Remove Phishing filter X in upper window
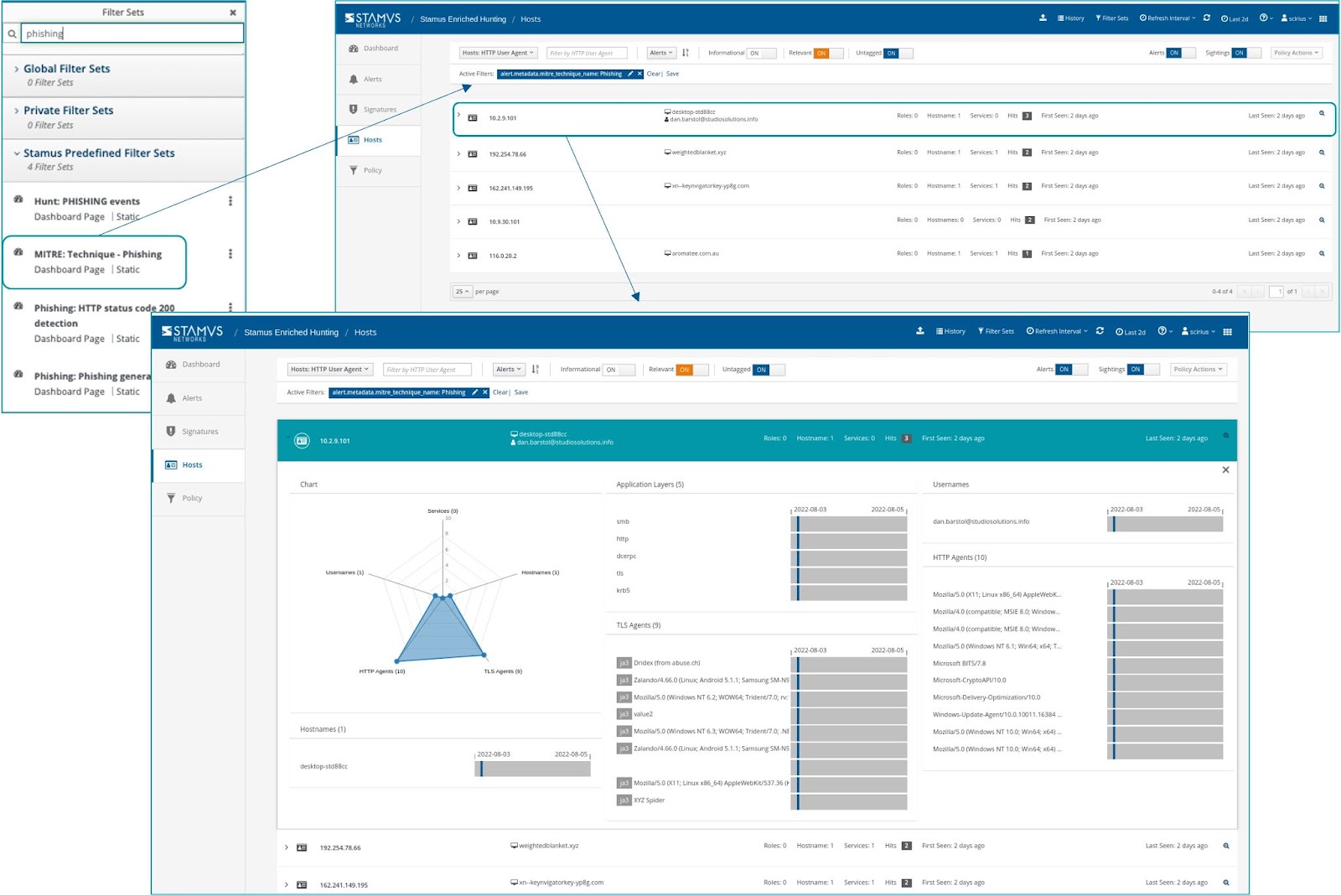The width and height of the screenshot is (1341, 896). click(x=639, y=74)
